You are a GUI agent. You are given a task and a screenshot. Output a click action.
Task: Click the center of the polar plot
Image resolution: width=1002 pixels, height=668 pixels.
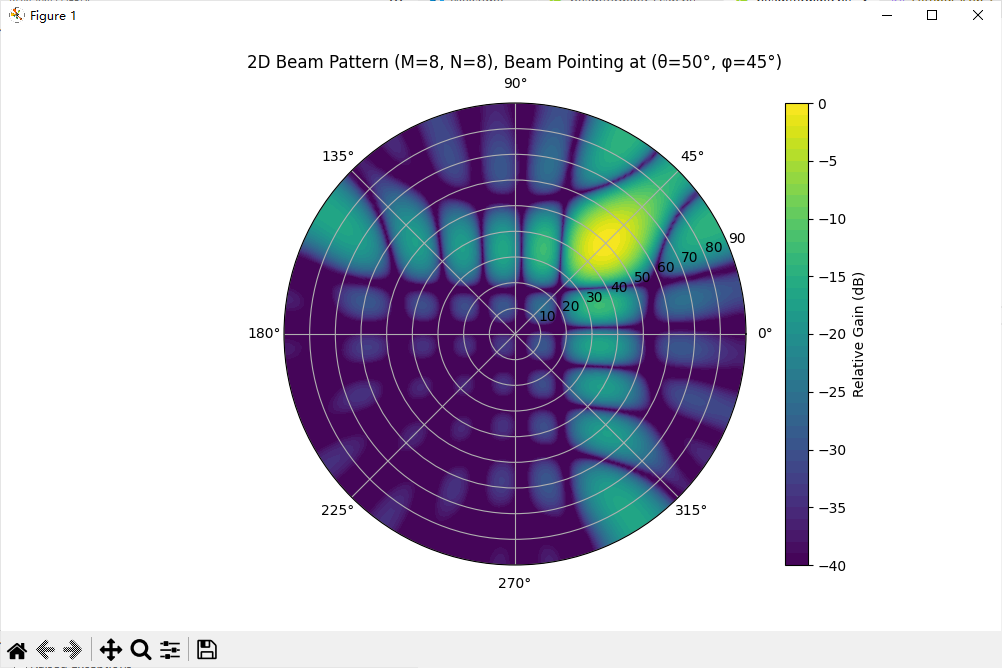tap(515, 334)
